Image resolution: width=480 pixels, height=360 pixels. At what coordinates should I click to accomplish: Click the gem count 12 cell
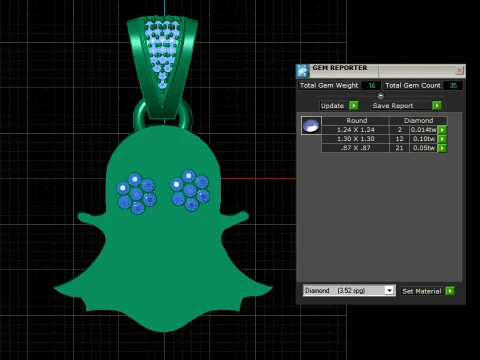[x=399, y=139]
